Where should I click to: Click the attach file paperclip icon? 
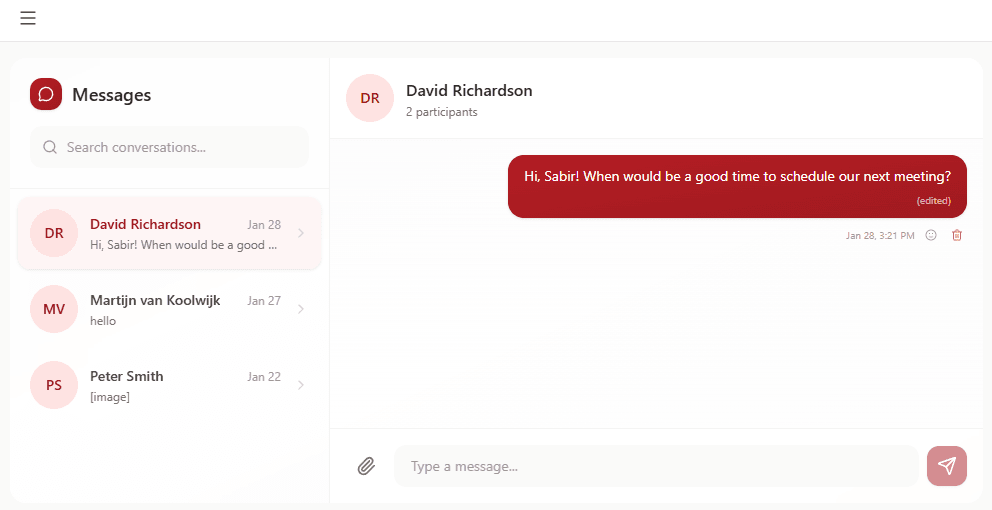tap(366, 466)
